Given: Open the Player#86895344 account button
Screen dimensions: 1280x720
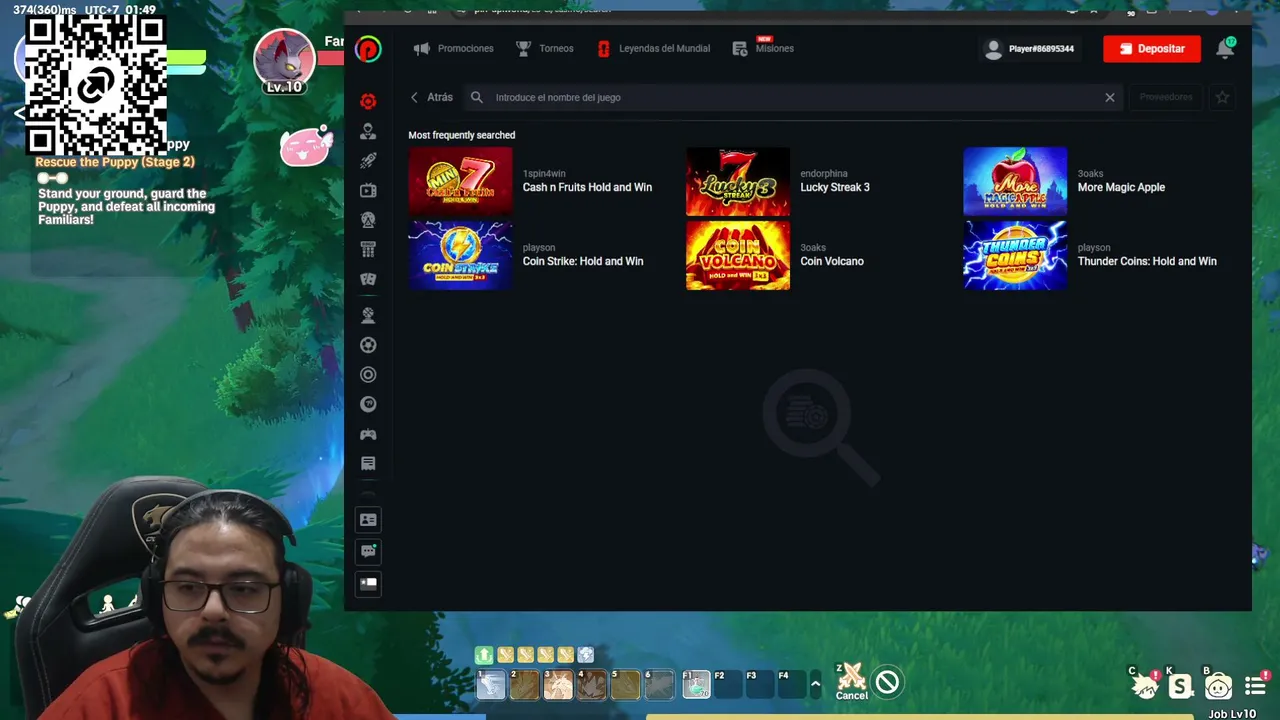Looking at the screenshot, I should pos(1029,48).
